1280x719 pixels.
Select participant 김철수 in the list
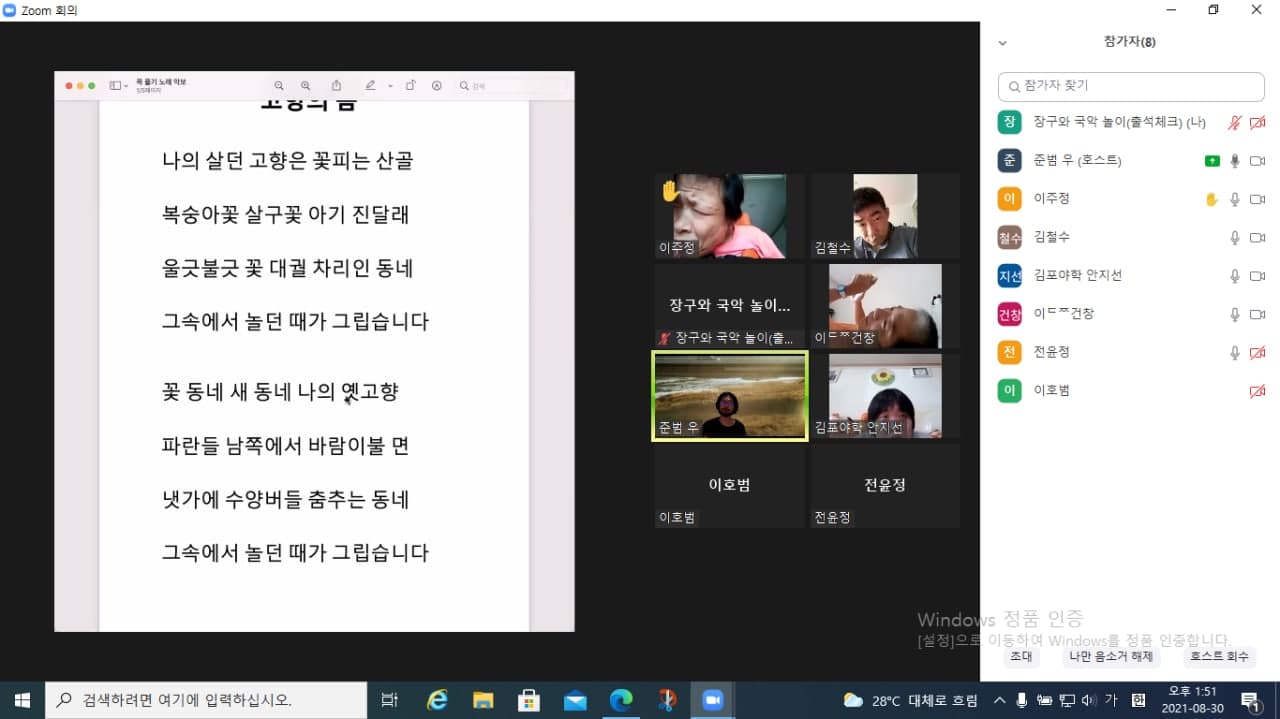(x=1131, y=237)
